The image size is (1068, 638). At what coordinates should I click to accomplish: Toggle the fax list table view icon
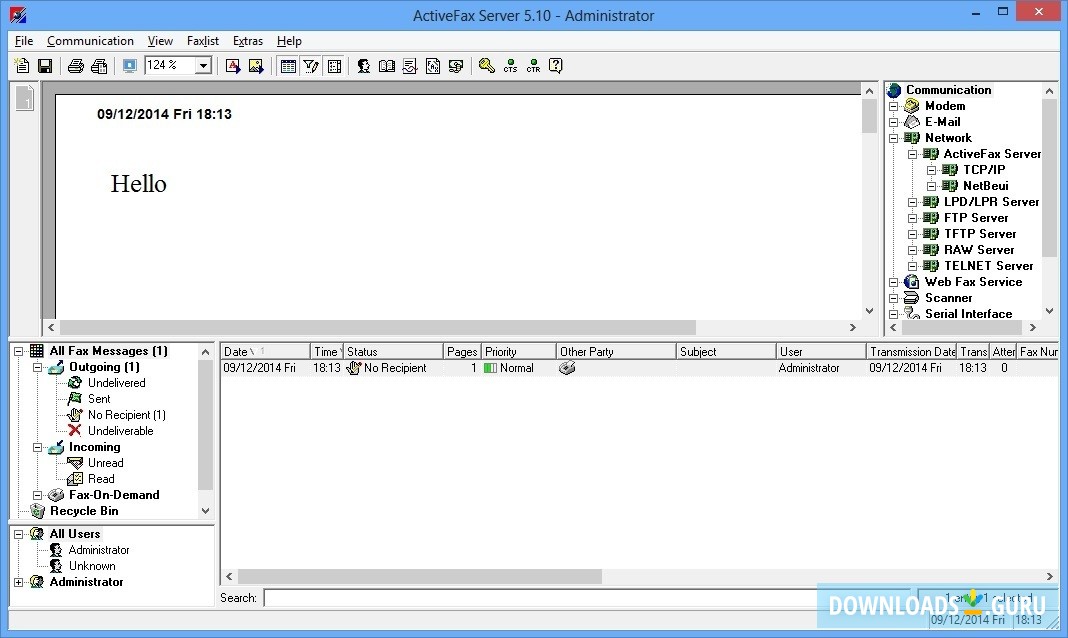pos(288,66)
